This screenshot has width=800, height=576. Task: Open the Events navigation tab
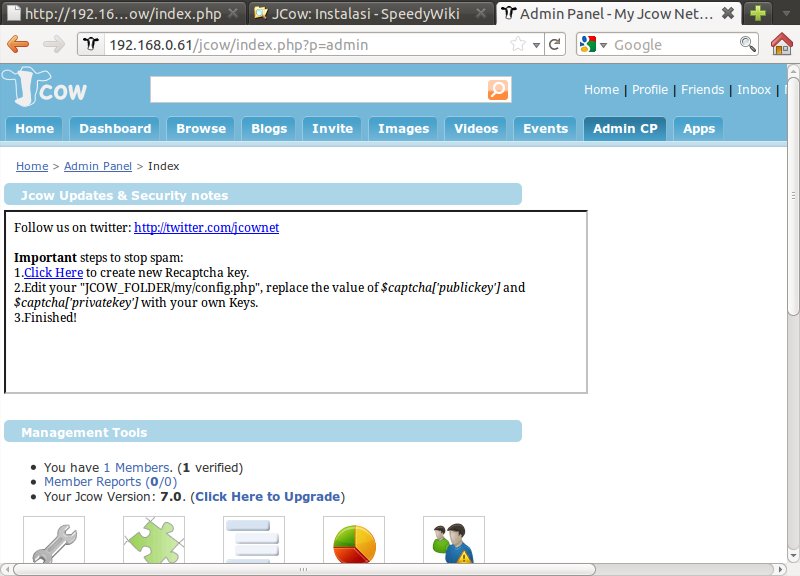[545, 129]
